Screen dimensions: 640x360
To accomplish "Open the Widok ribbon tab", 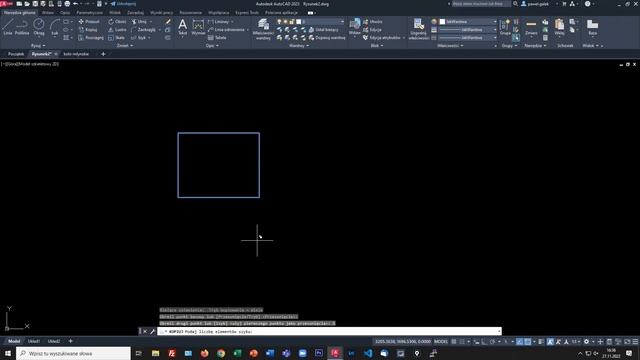I will tap(115, 13).
